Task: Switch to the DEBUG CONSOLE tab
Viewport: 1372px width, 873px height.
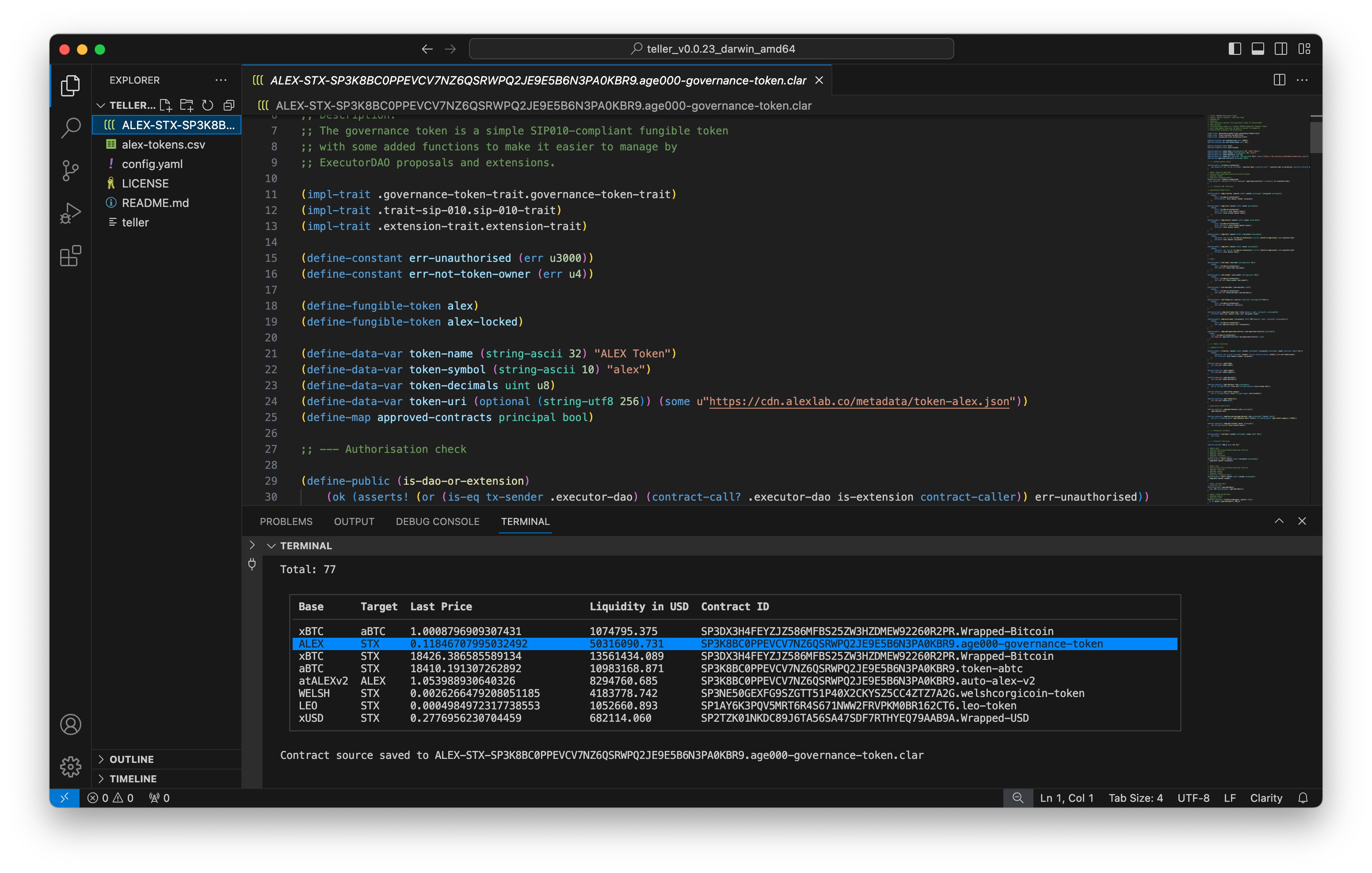Action: click(438, 521)
